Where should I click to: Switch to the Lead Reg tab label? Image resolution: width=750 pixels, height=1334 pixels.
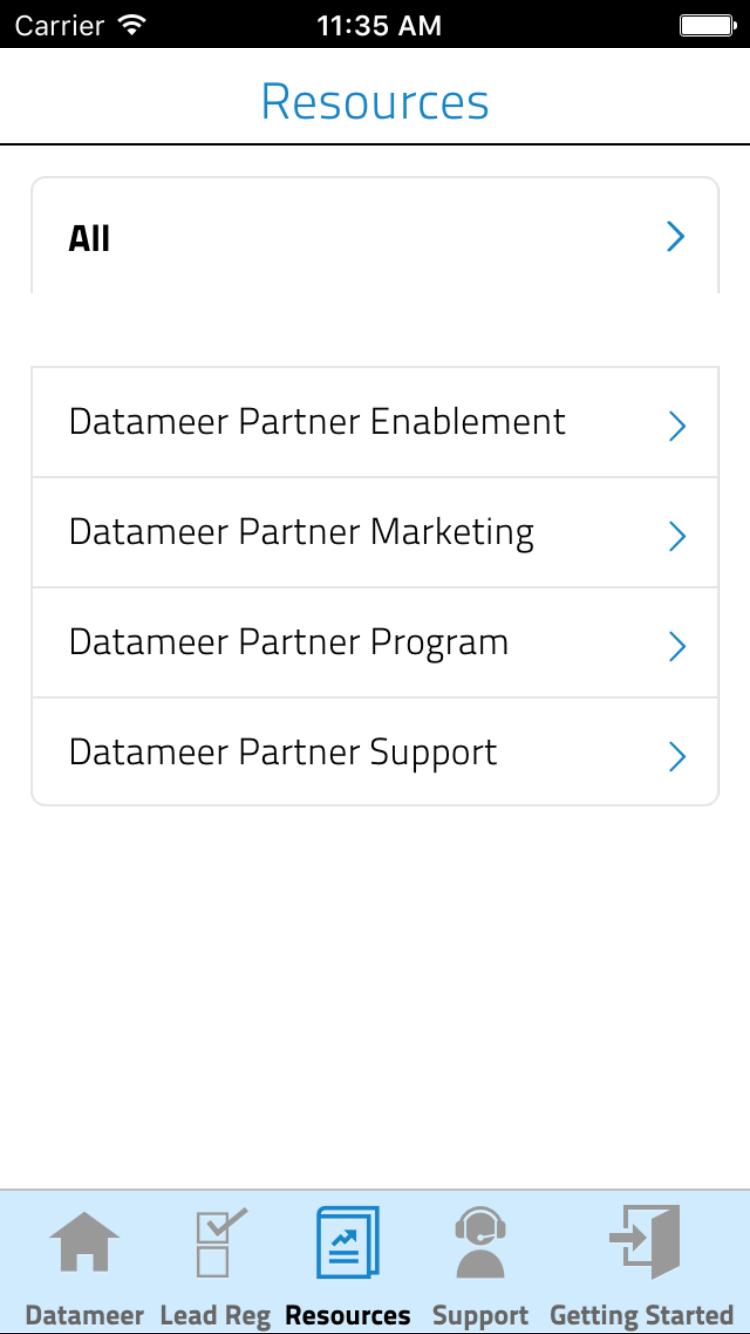pos(215,1314)
